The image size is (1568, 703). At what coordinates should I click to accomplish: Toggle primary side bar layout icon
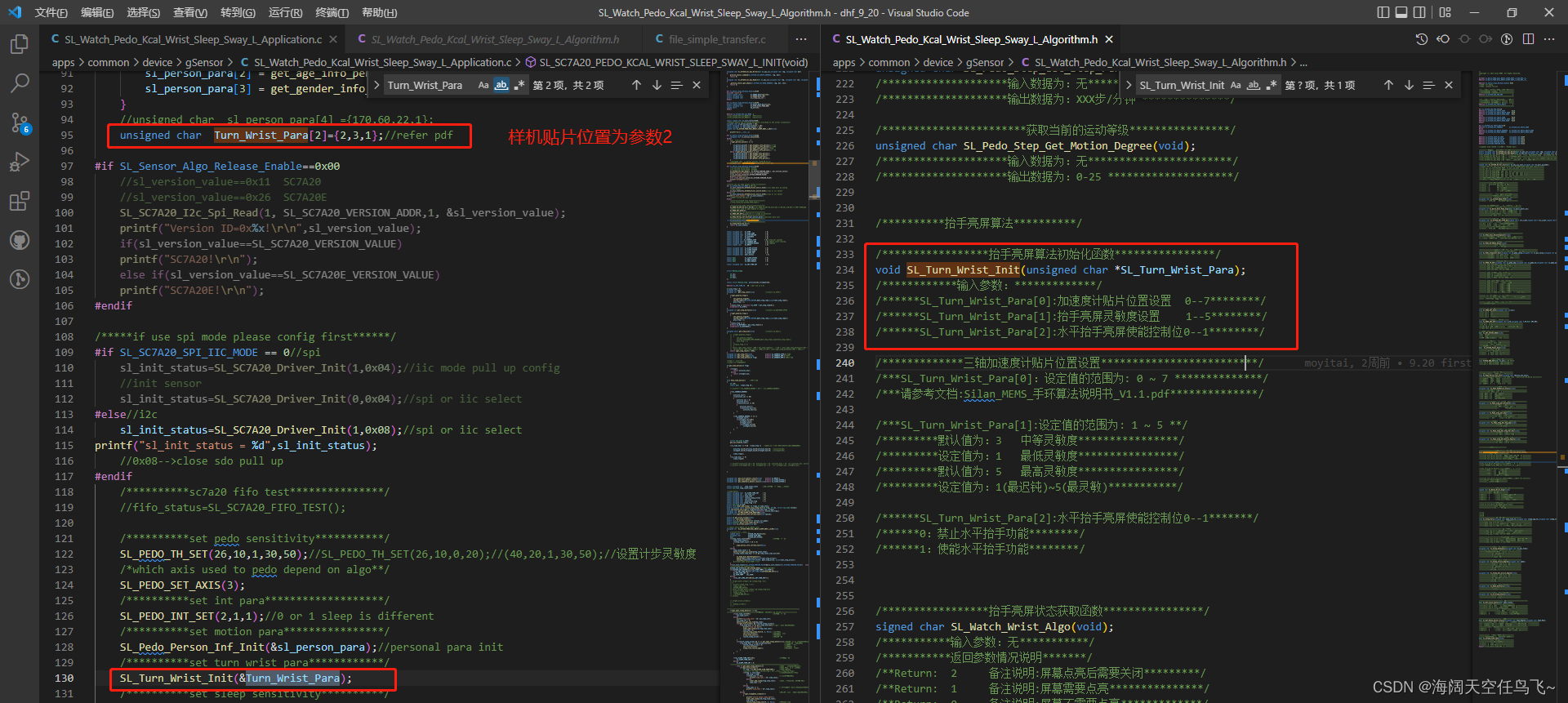tap(1383, 12)
